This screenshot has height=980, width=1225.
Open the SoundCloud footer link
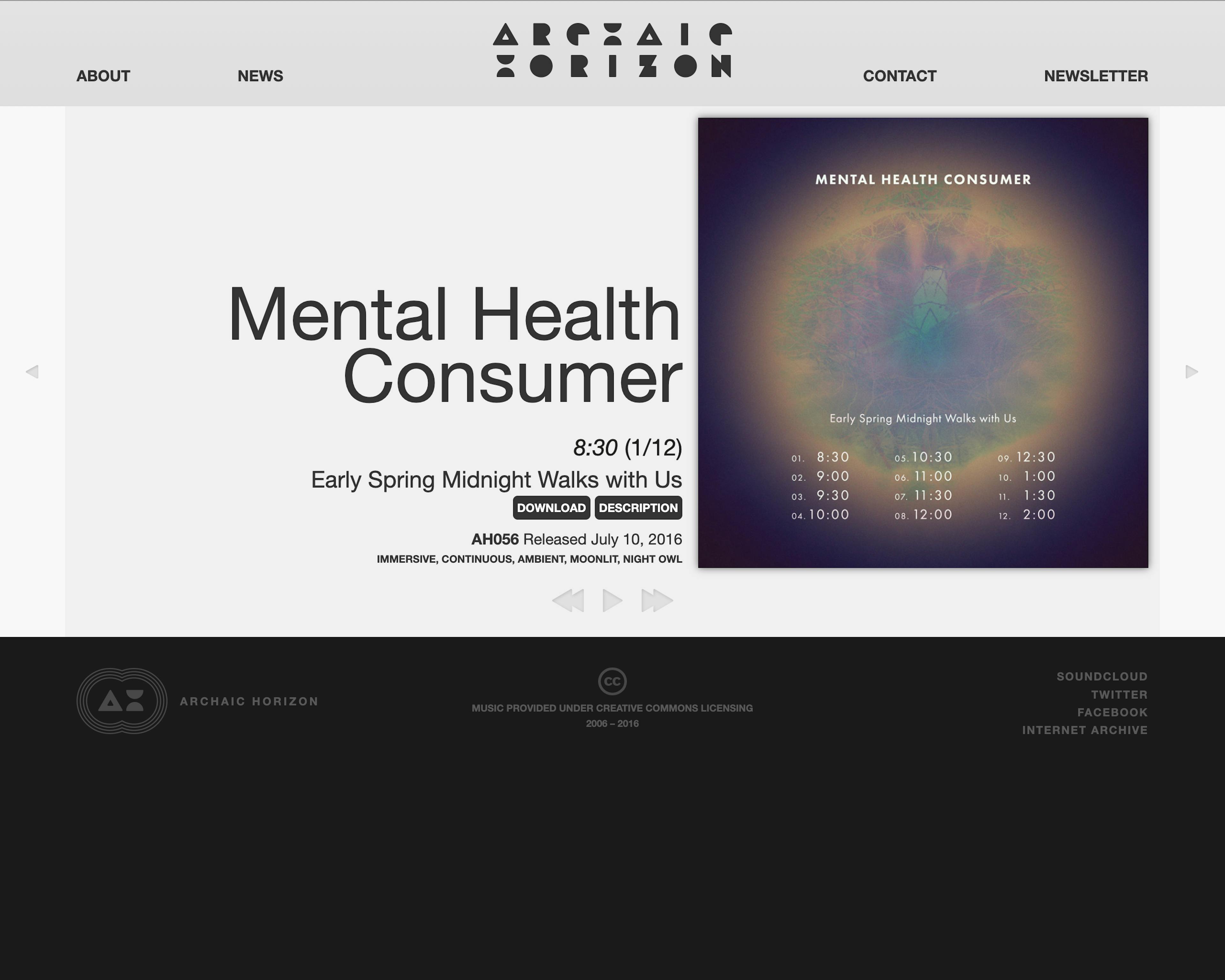coord(1102,677)
